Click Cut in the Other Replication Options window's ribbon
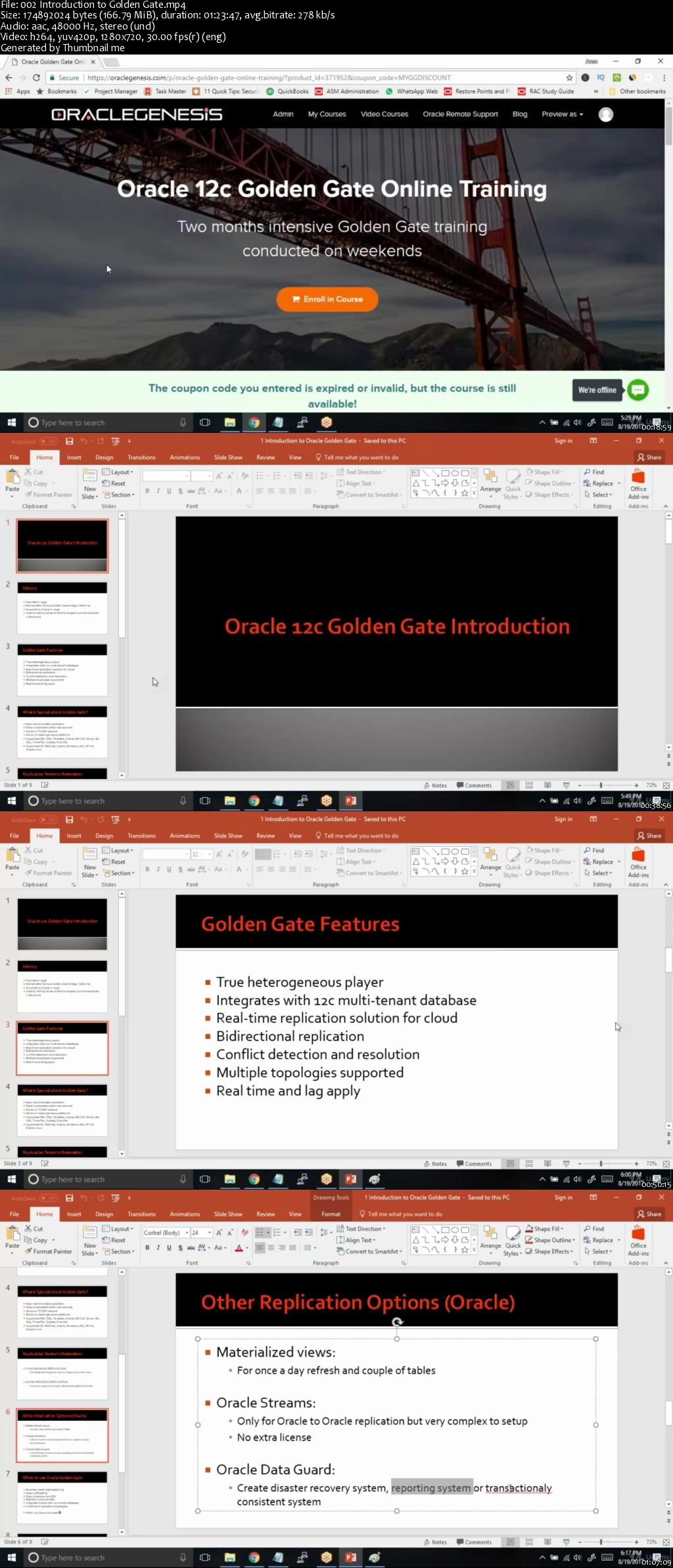 pos(34,1228)
